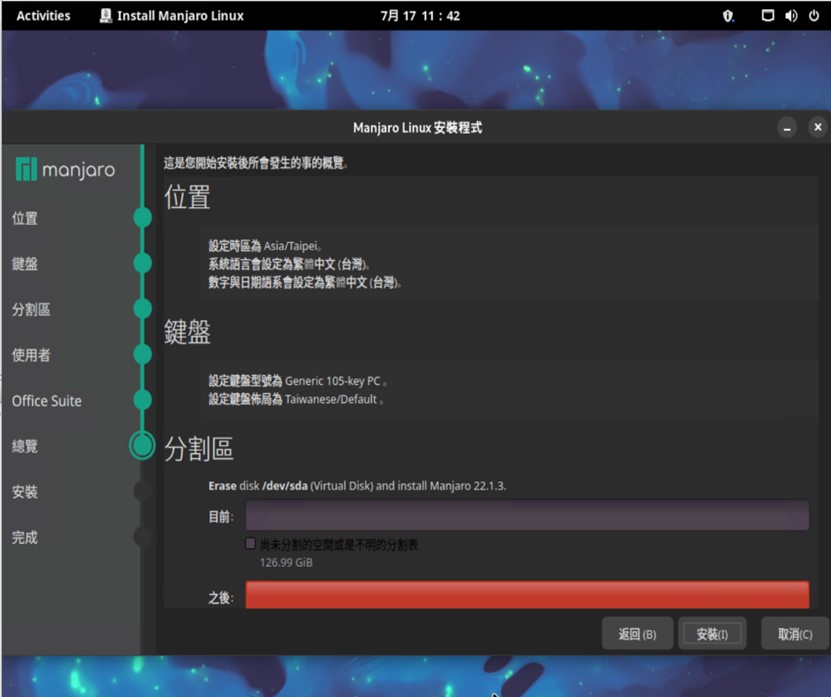Select the 安裝 step label in sidebar

point(25,491)
